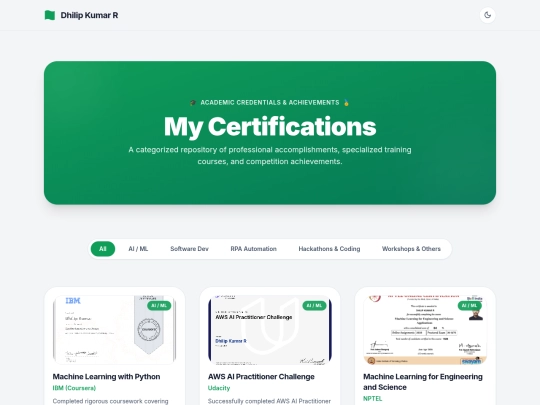Click the Machine Learning with Python title
This screenshot has height=405, width=540.
[106, 376]
